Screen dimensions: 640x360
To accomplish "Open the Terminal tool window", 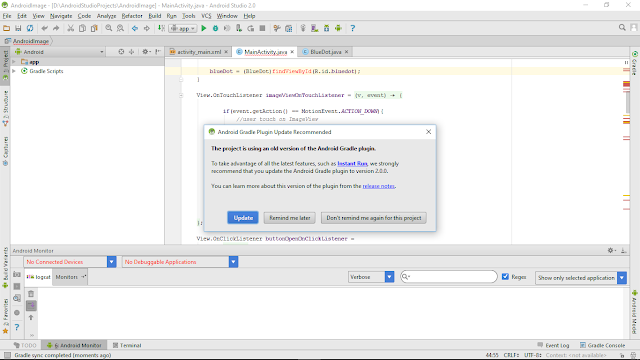I will [127, 345].
